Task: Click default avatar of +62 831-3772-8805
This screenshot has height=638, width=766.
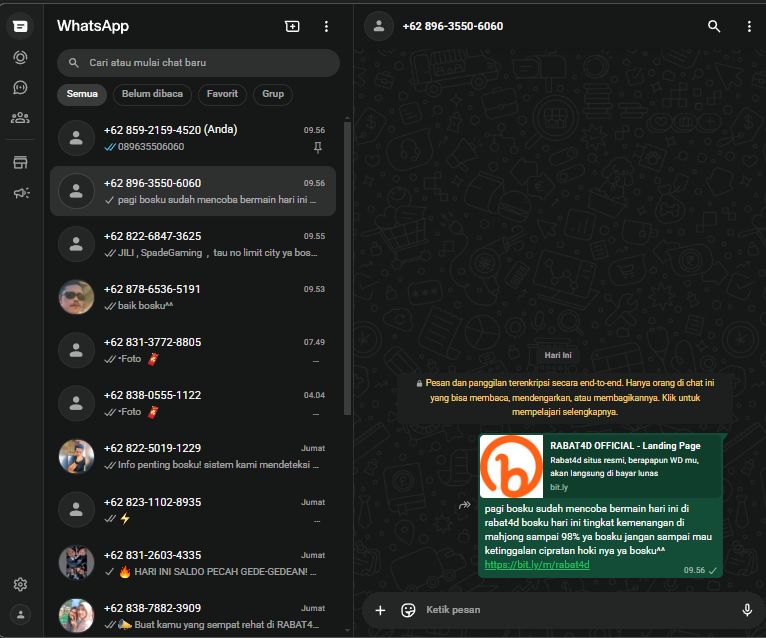Action: pyautogui.click(x=76, y=350)
